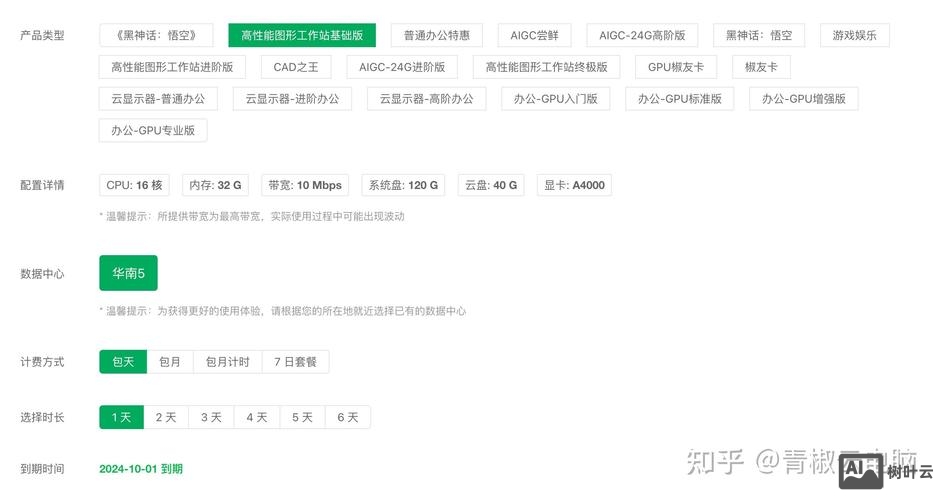Set duration to 3天
Viewport: 941px width, 500px height.
tap(211, 417)
